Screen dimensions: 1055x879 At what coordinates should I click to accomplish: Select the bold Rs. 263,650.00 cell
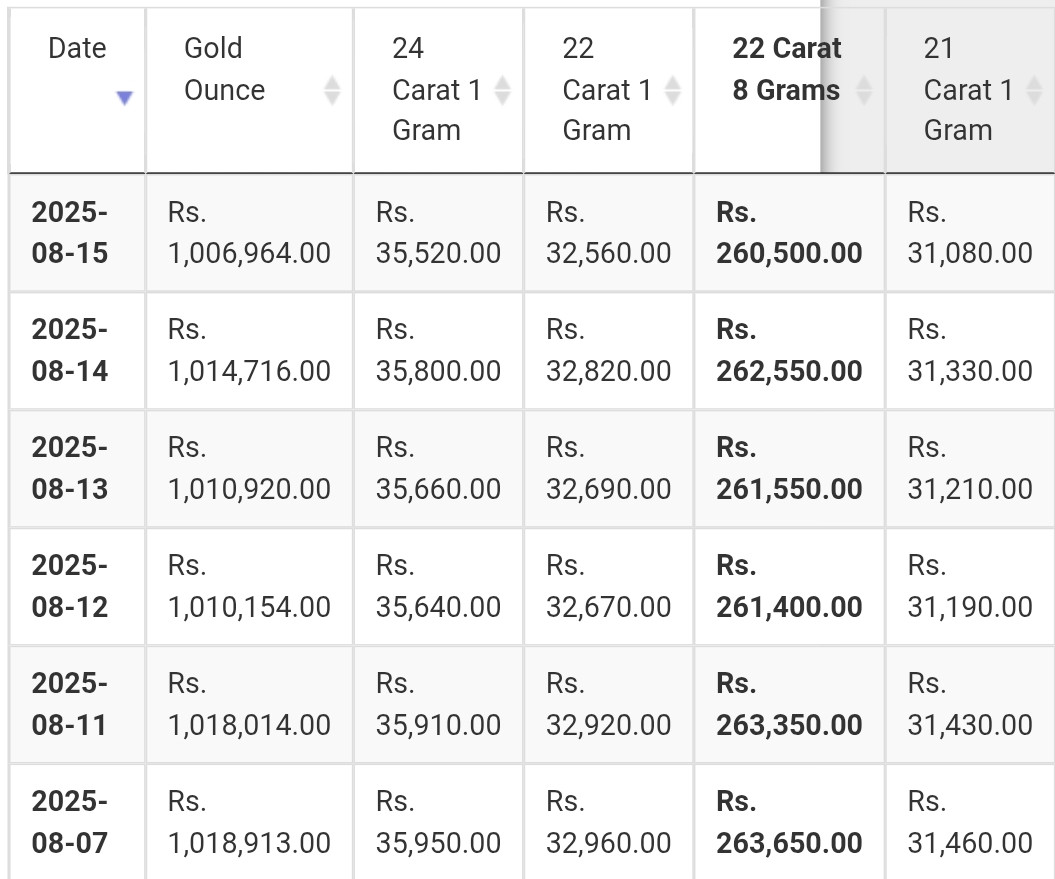790,822
